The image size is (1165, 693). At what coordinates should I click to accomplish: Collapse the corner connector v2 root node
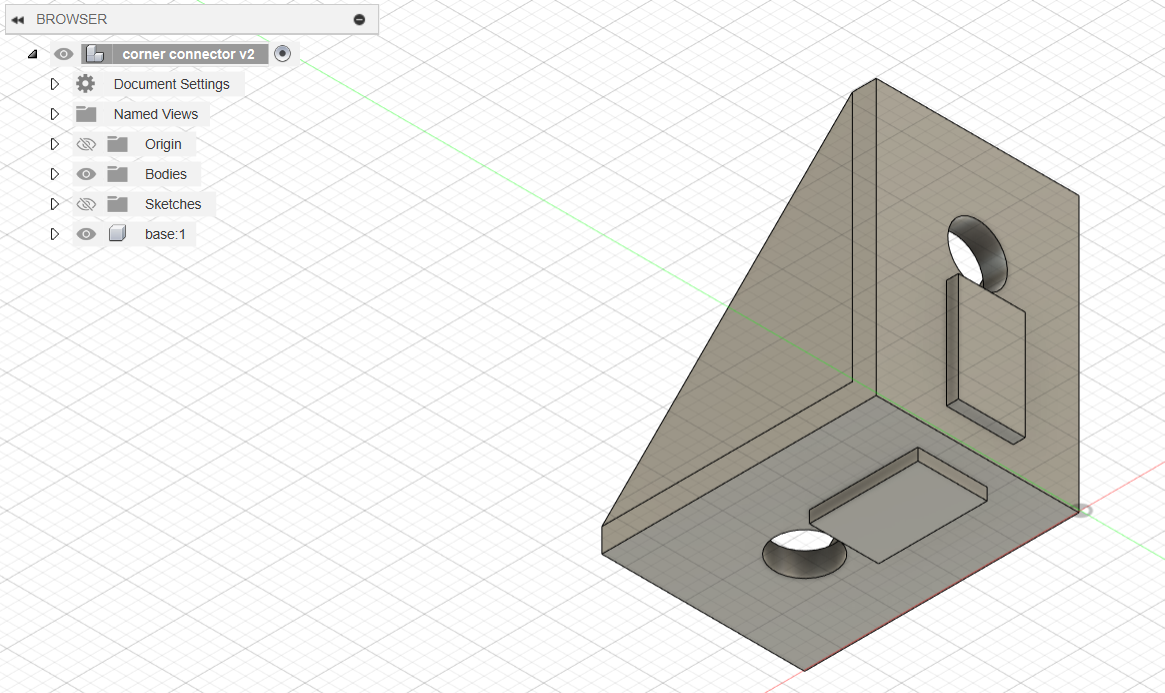(x=33, y=54)
